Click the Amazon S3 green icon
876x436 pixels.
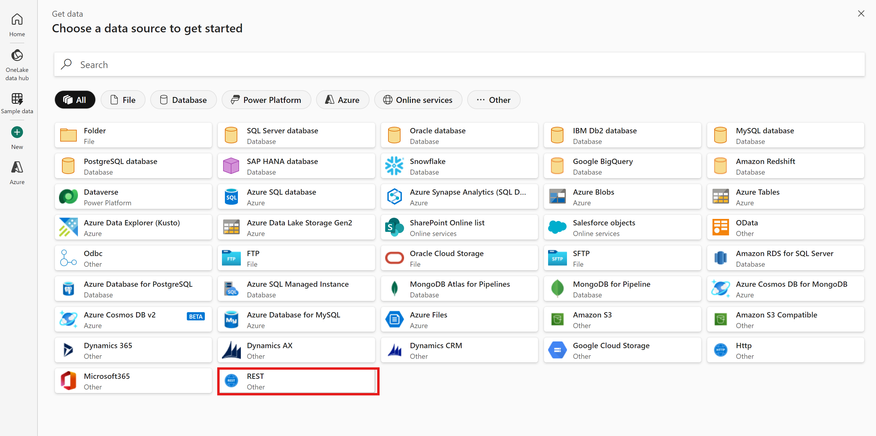[x=557, y=319]
